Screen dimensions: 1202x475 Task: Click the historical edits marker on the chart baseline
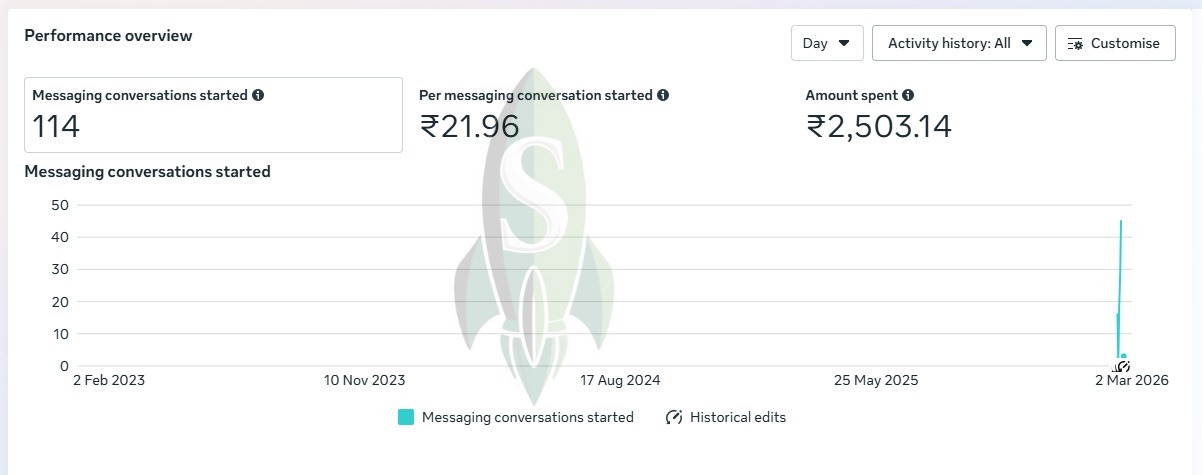click(1122, 366)
